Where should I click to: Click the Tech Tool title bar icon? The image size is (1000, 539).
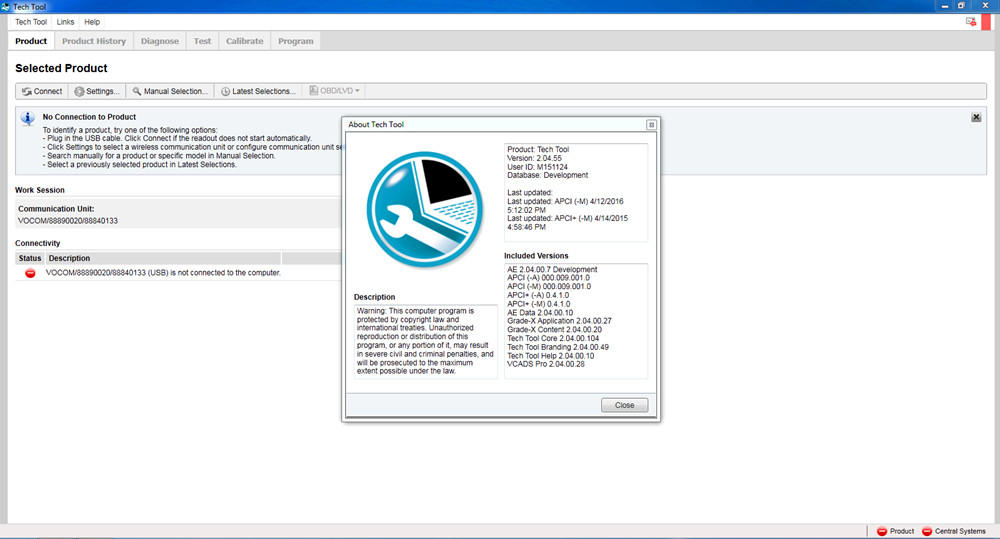(x=6, y=6)
